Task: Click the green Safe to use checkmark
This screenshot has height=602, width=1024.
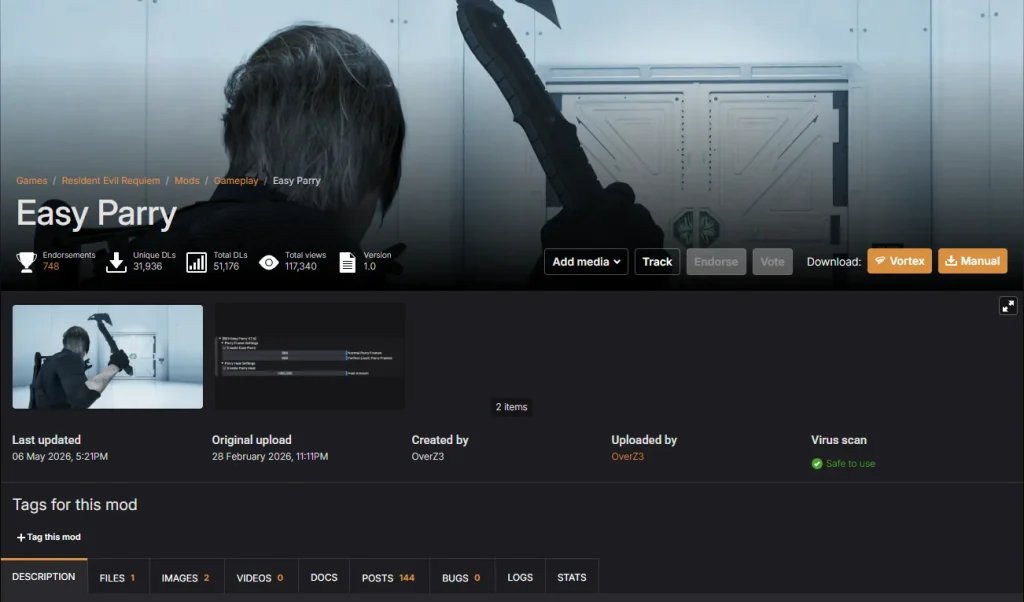Action: (816, 464)
